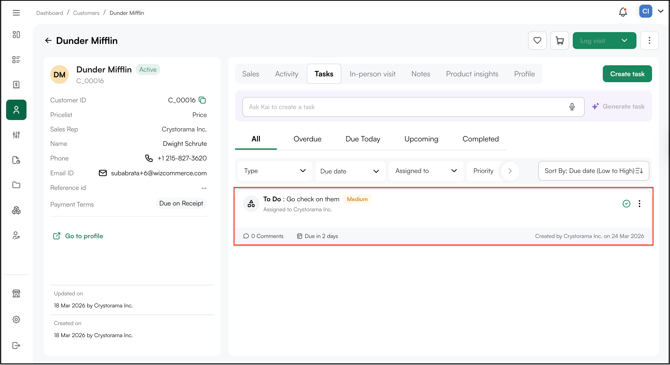Switch to the Activity tab
The image size is (670, 365).
(x=286, y=74)
